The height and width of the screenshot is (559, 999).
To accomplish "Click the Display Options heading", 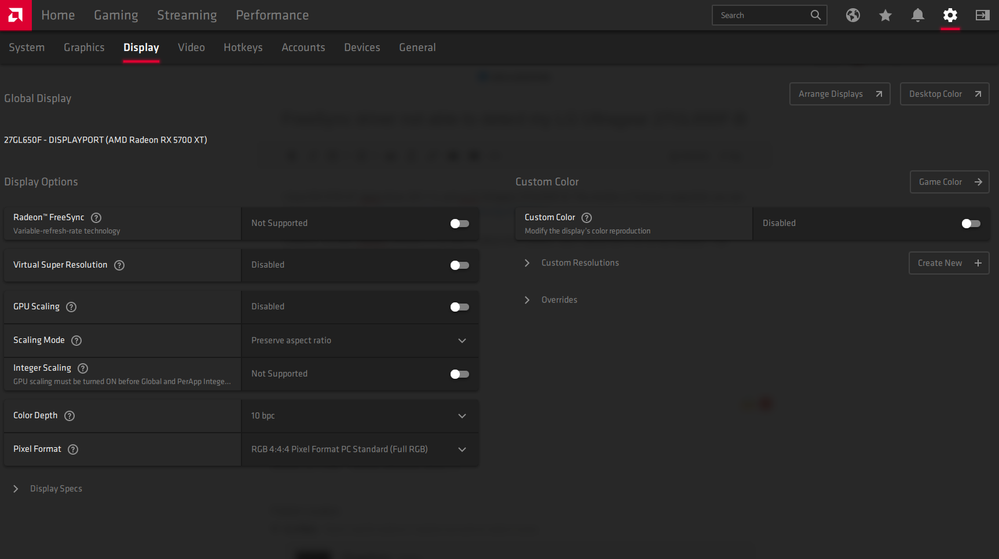I will coord(41,182).
